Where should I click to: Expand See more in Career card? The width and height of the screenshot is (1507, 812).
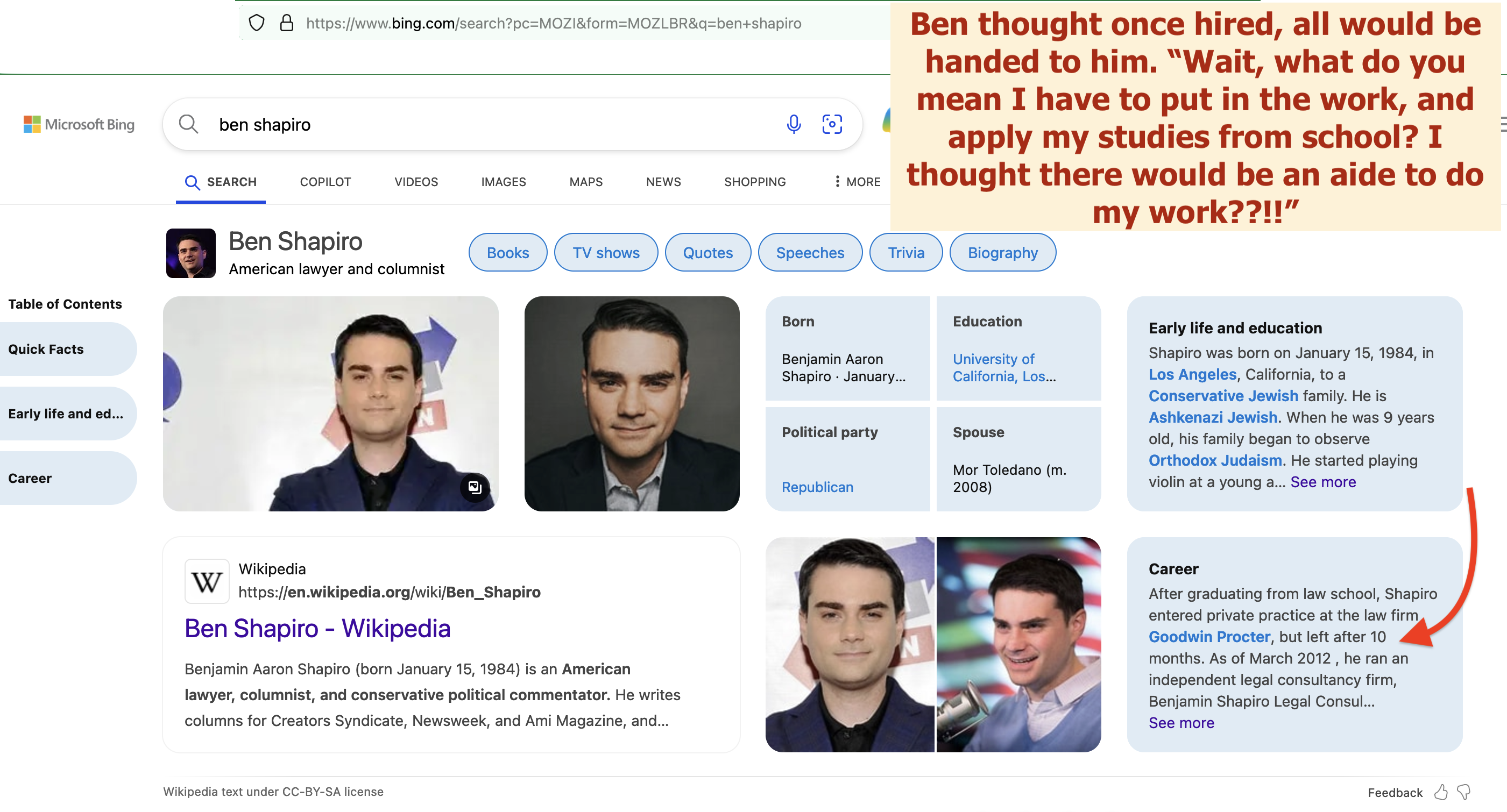point(1181,723)
